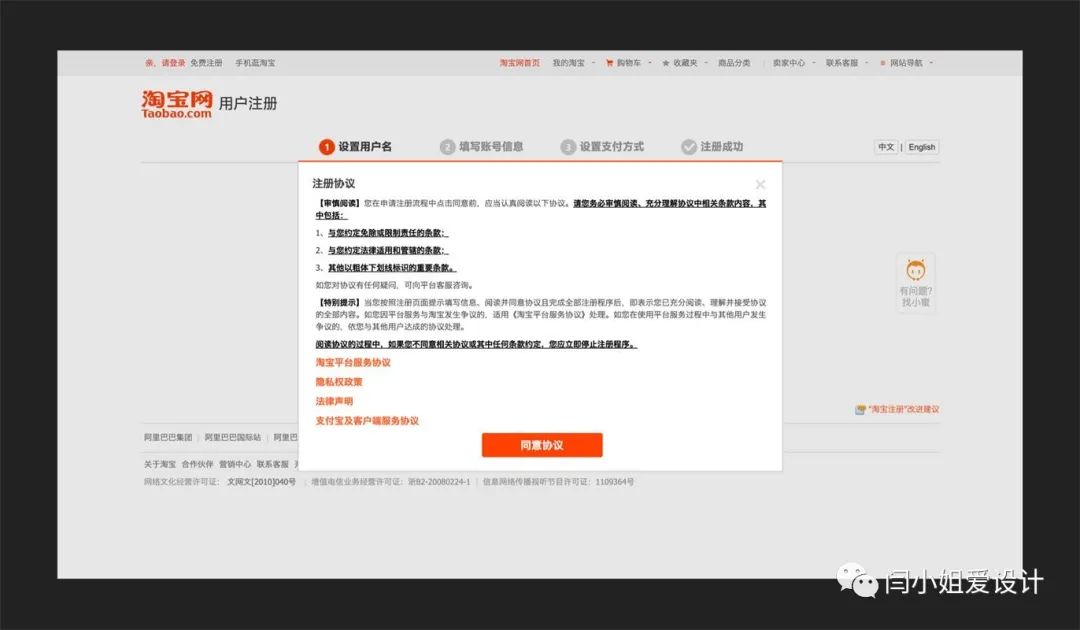This screenshot has height=630, width=1080.
Task: Open the 合作伙伴 footer link
Action: [198, 464]
